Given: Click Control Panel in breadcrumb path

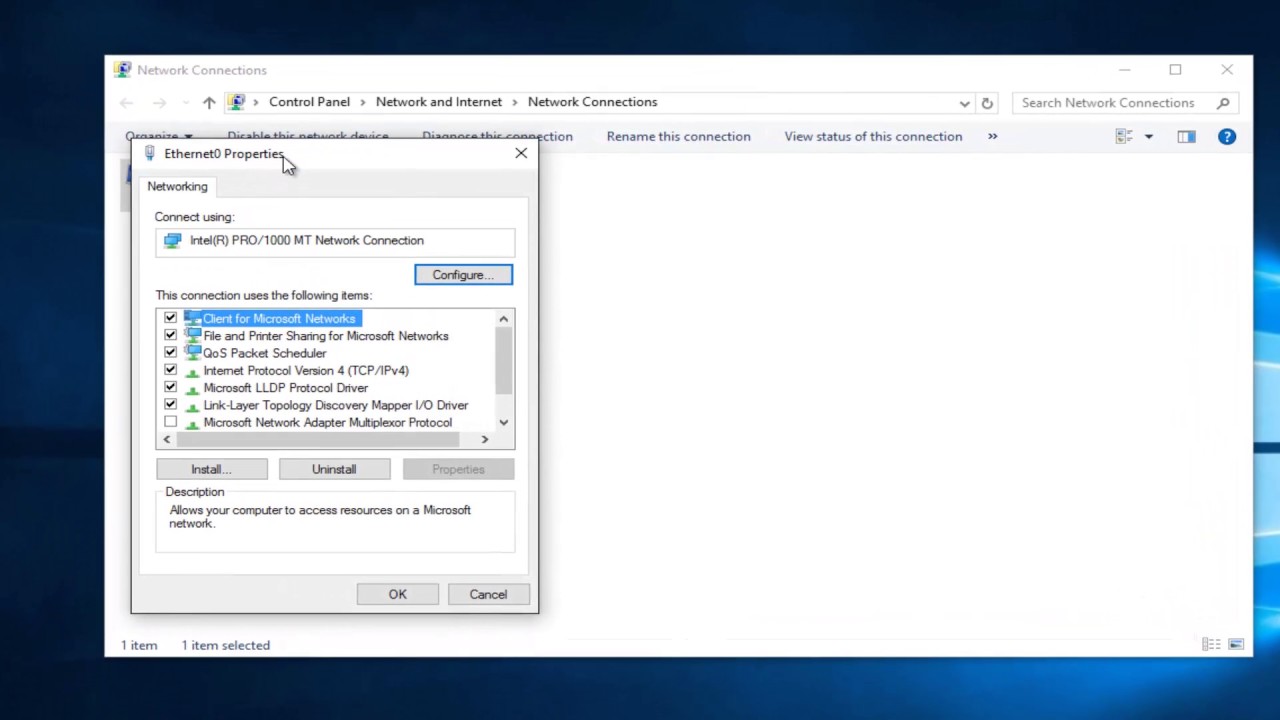Looking at the screenshot, I should coord(309,102).
